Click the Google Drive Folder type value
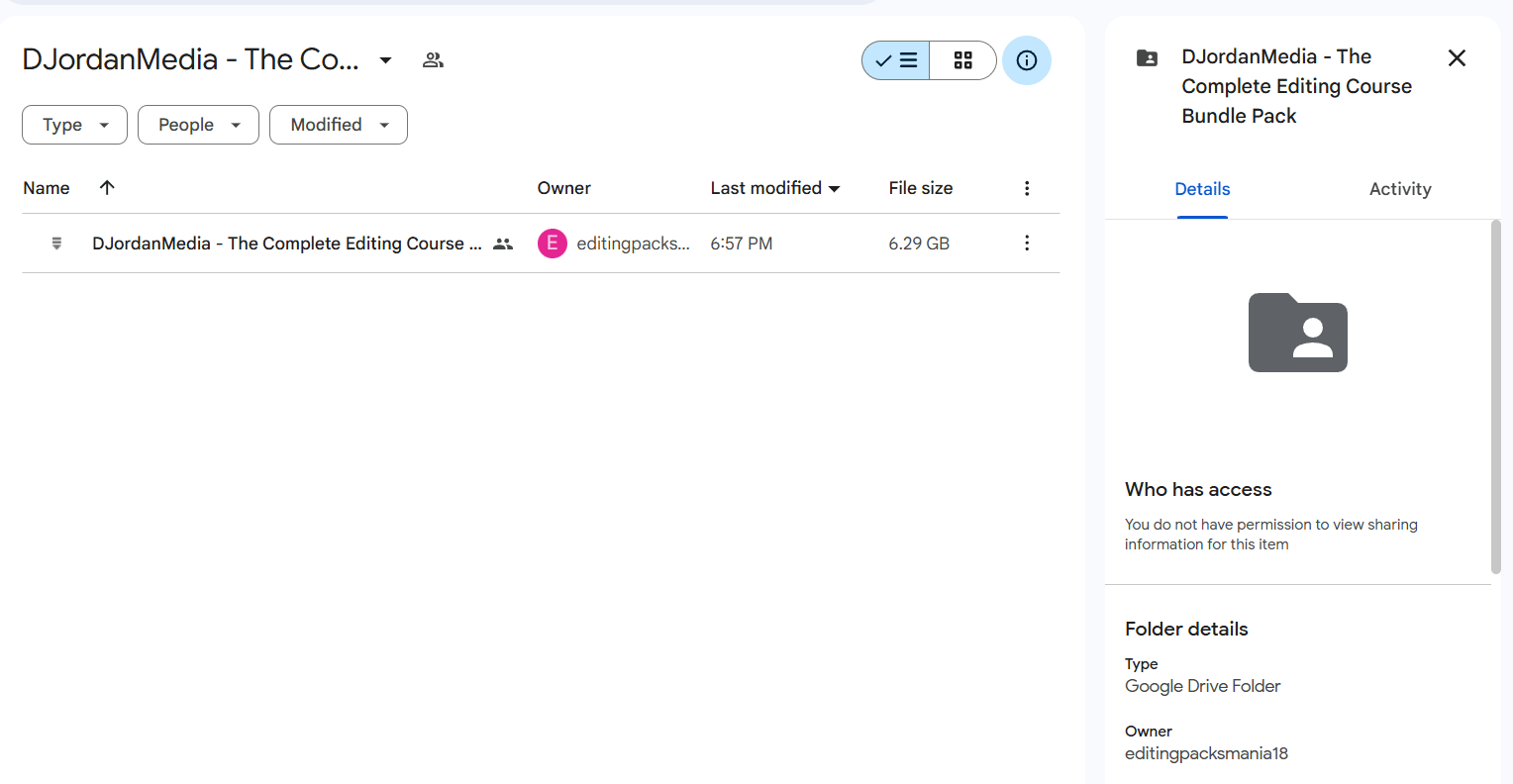The height and width of the screenshot is (784, 1513). pos(1202,686)
